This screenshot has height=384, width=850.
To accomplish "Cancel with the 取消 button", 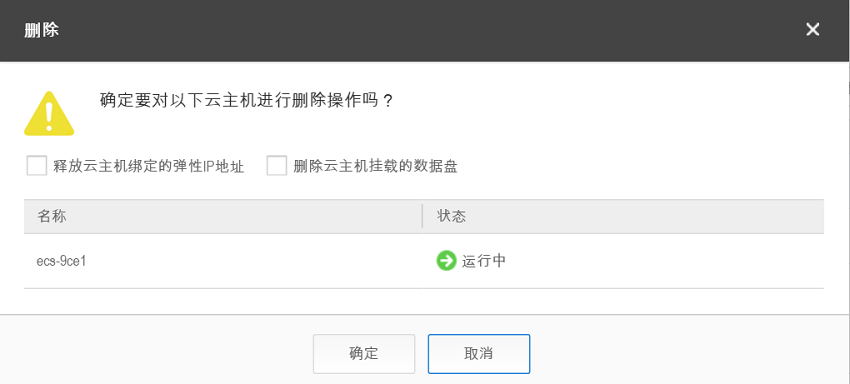I will 479,354.
